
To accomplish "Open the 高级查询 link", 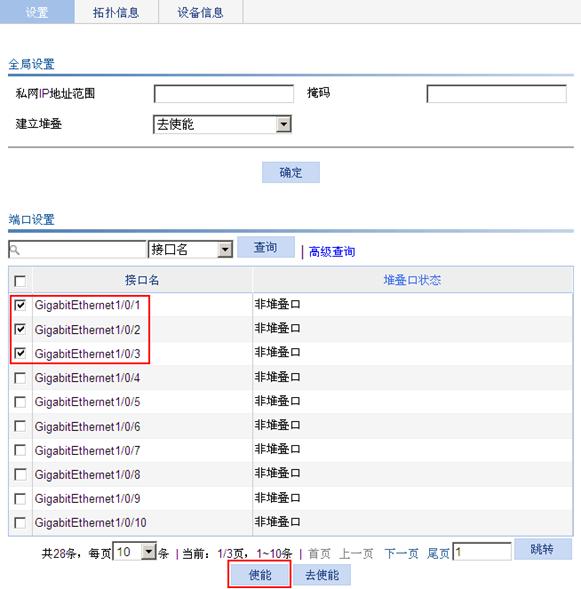I will (332, 252).
